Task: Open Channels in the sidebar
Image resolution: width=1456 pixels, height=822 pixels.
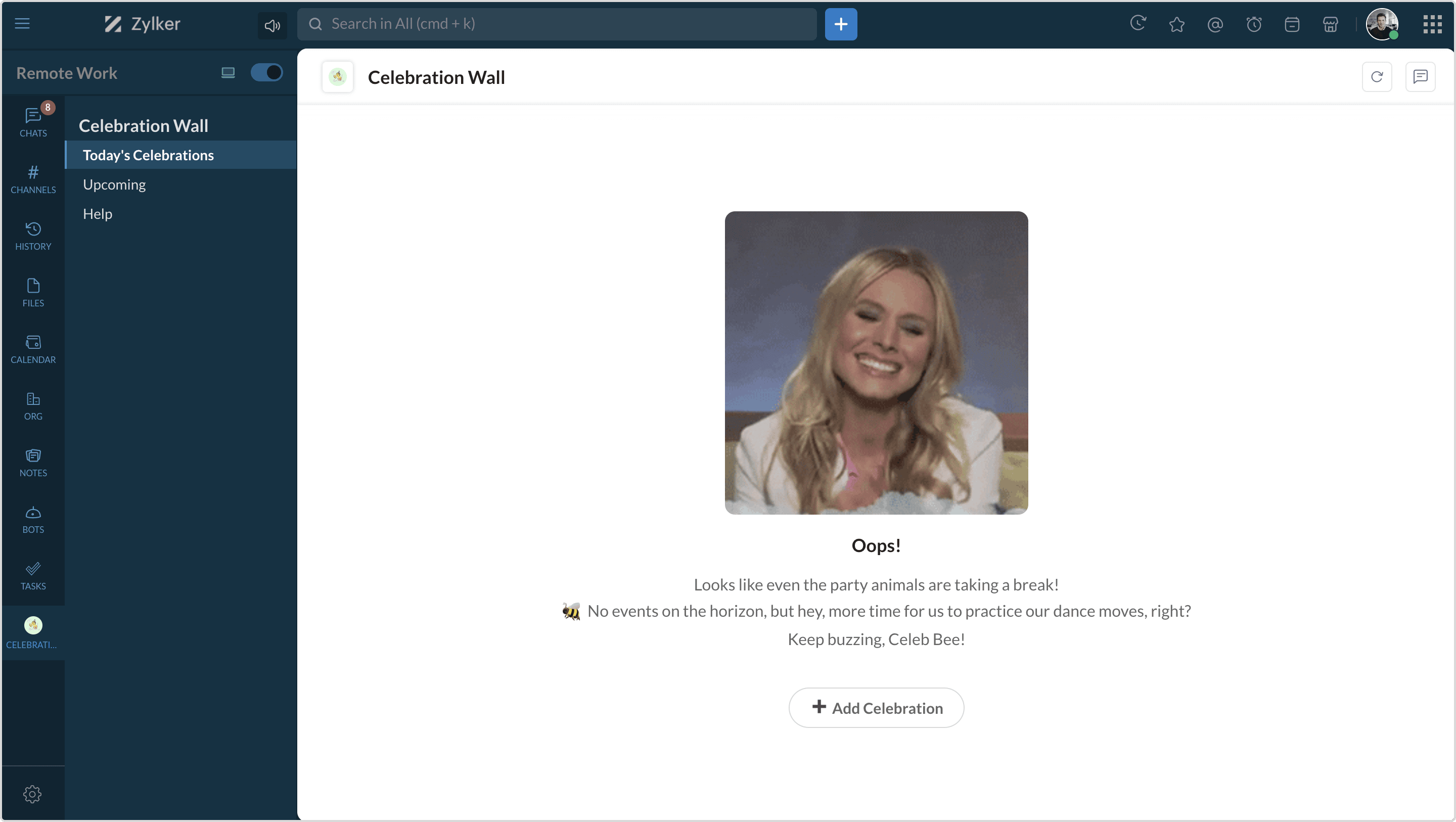Action: pos(33,180)
